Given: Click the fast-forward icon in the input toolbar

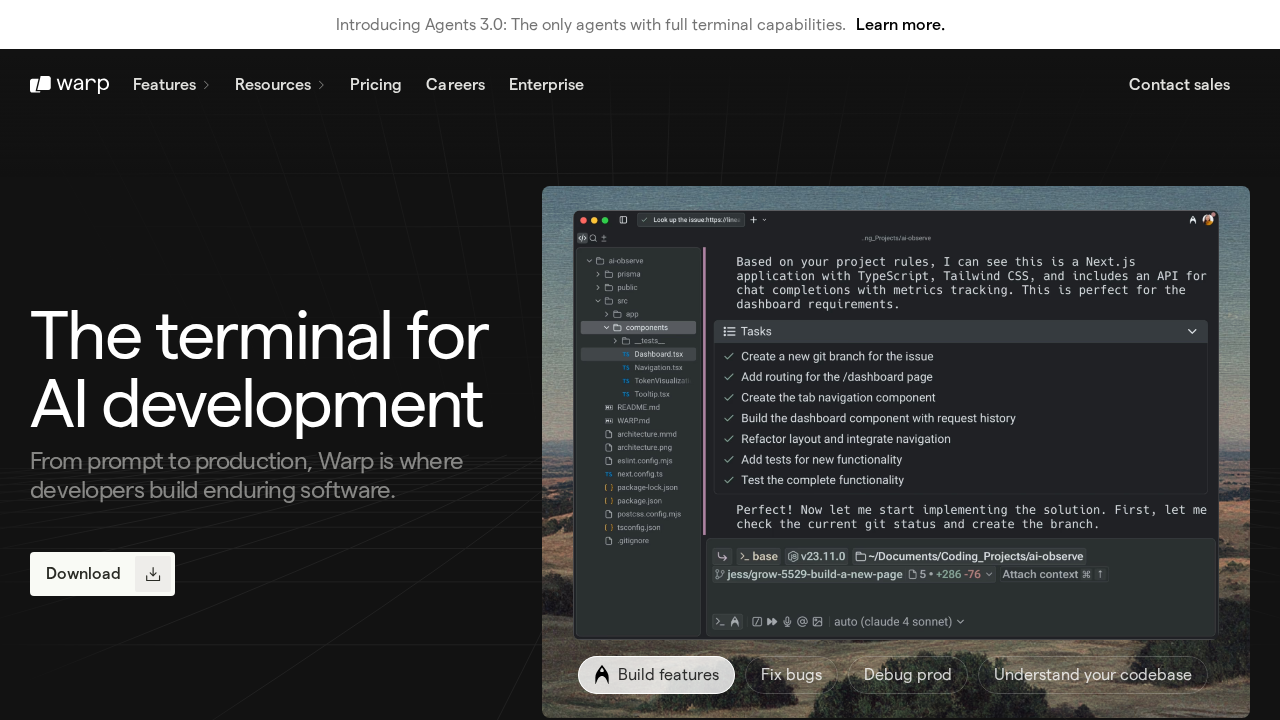Looking at the screenshot, I should pos(772,622).
